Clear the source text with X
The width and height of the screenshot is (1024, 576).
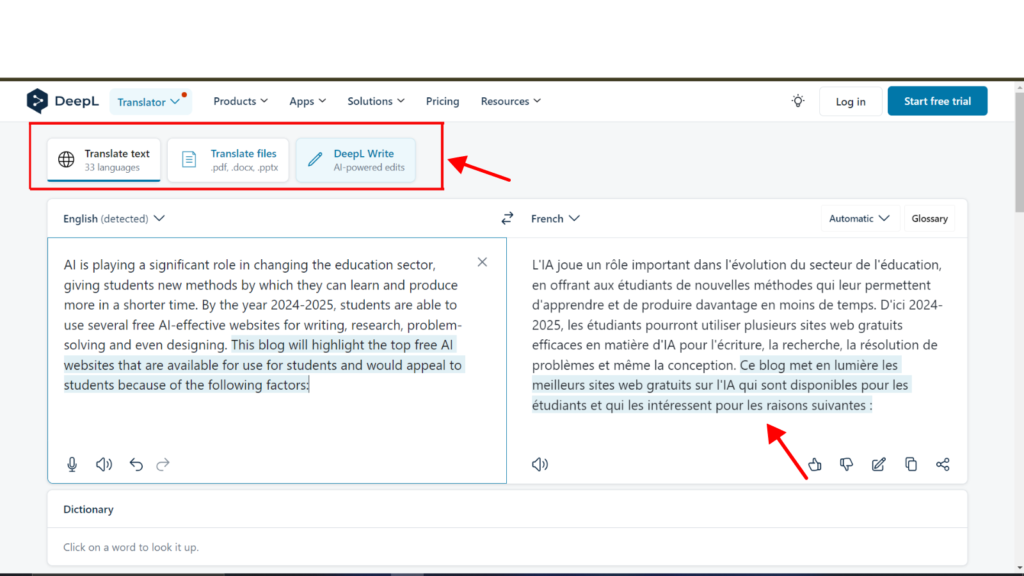click(x=482, y=262)
